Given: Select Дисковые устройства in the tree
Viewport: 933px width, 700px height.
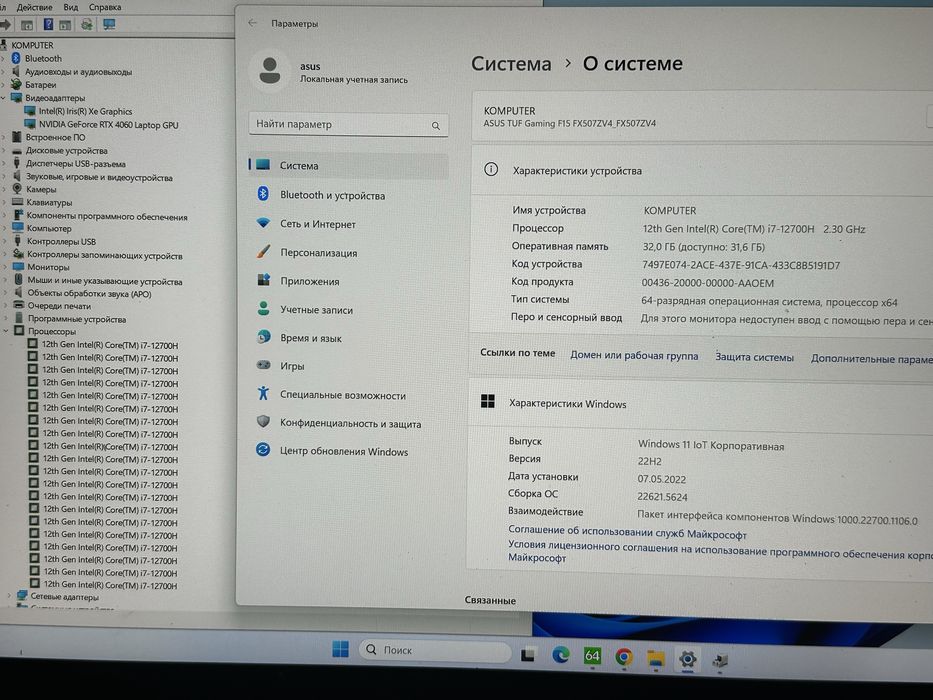Looking at the screenshot, I should [67, 151].
